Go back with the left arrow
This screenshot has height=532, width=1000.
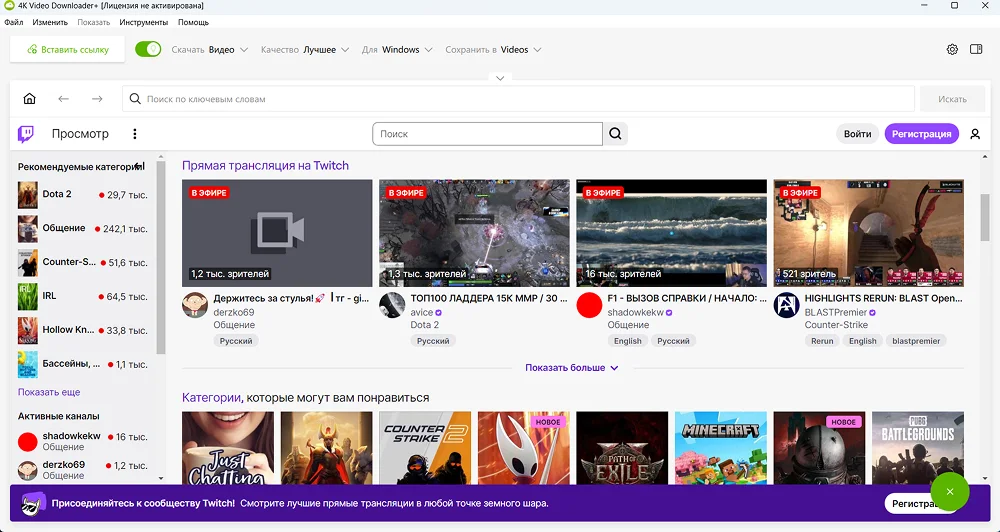[63, 99]
